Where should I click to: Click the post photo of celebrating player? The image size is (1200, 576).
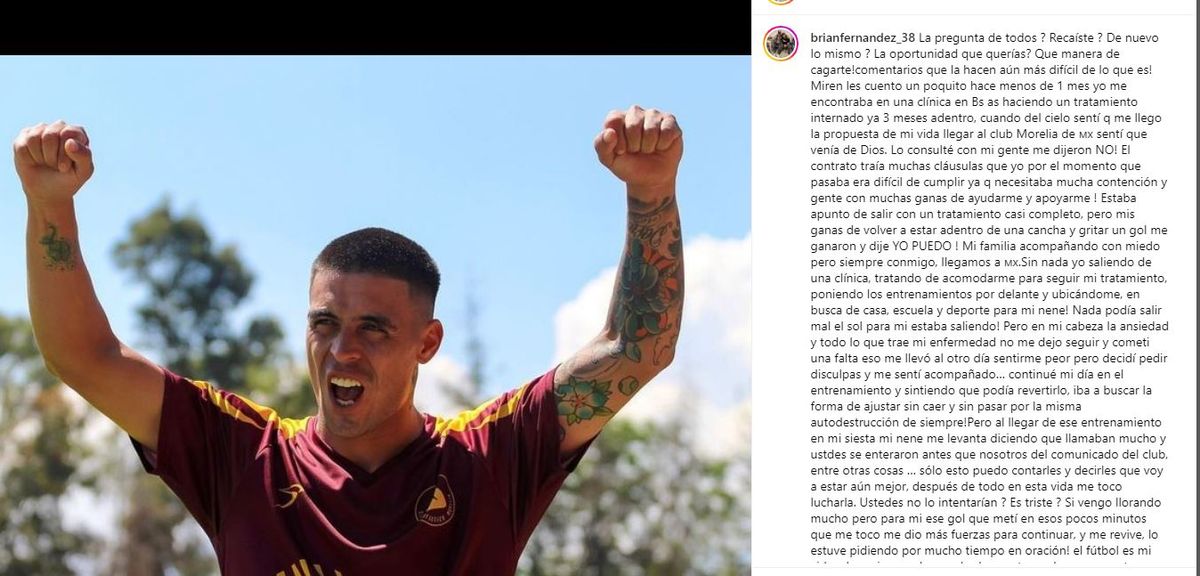point(375,315)
